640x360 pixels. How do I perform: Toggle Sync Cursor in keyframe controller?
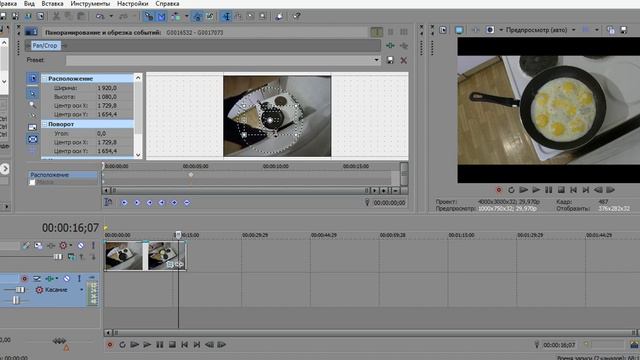108,202
